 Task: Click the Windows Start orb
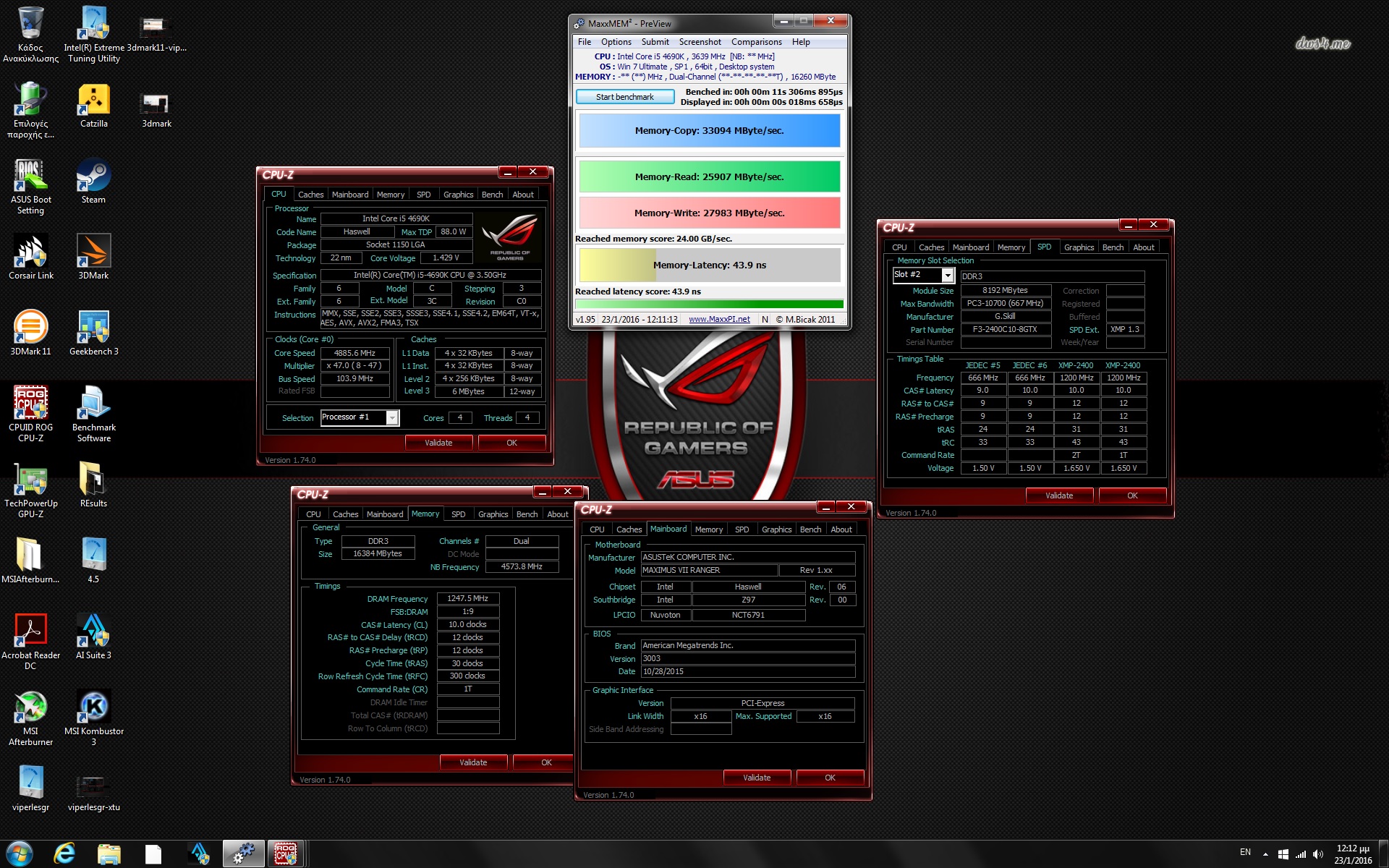20,854
